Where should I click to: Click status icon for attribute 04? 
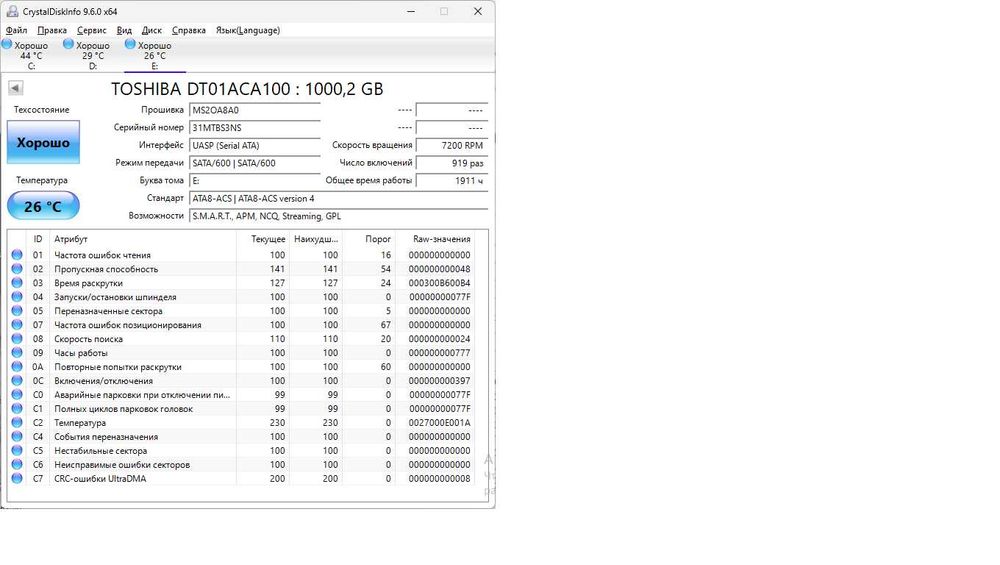pos(17,297)
